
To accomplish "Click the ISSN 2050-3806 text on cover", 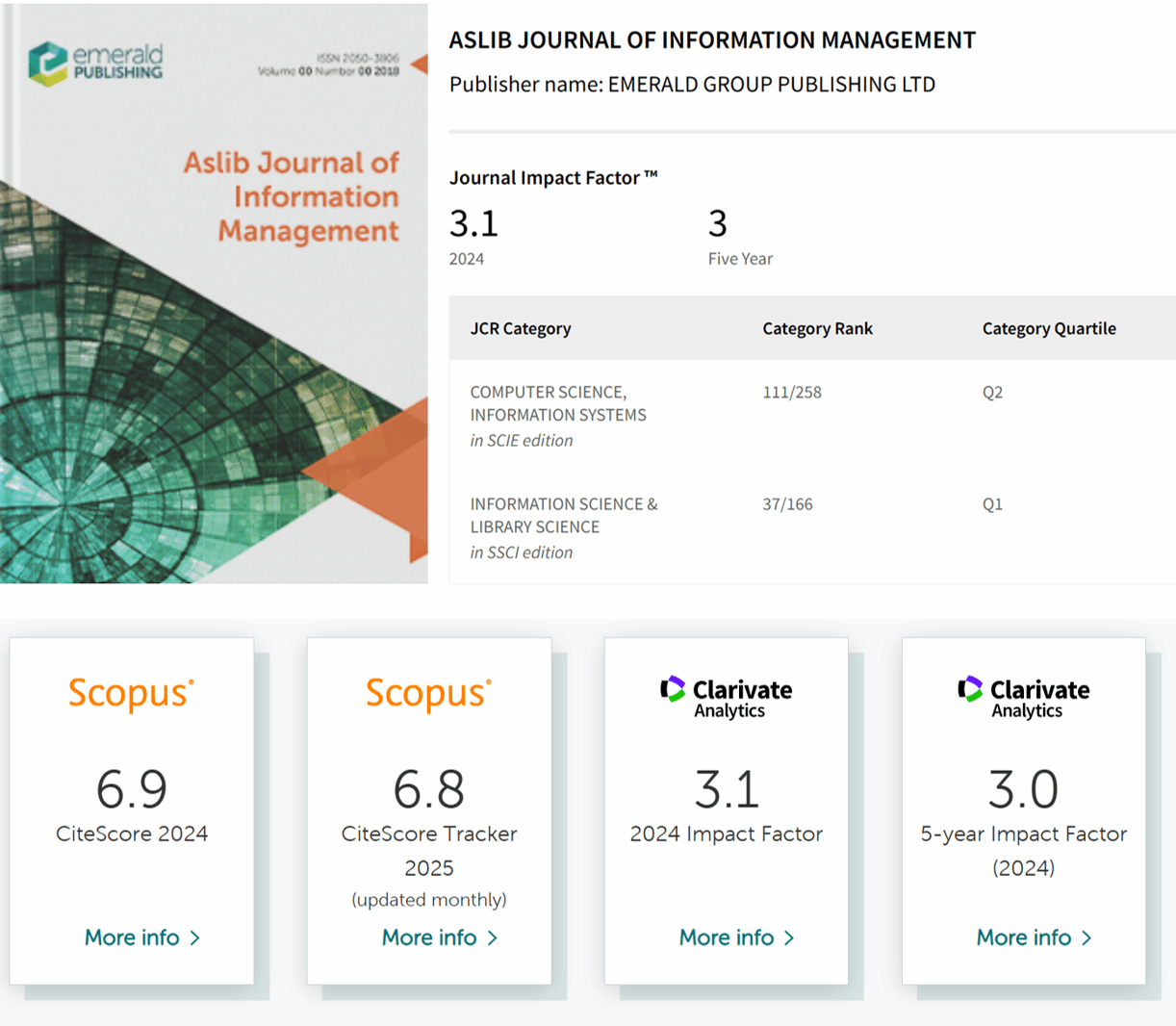I will tap(357, 59).
